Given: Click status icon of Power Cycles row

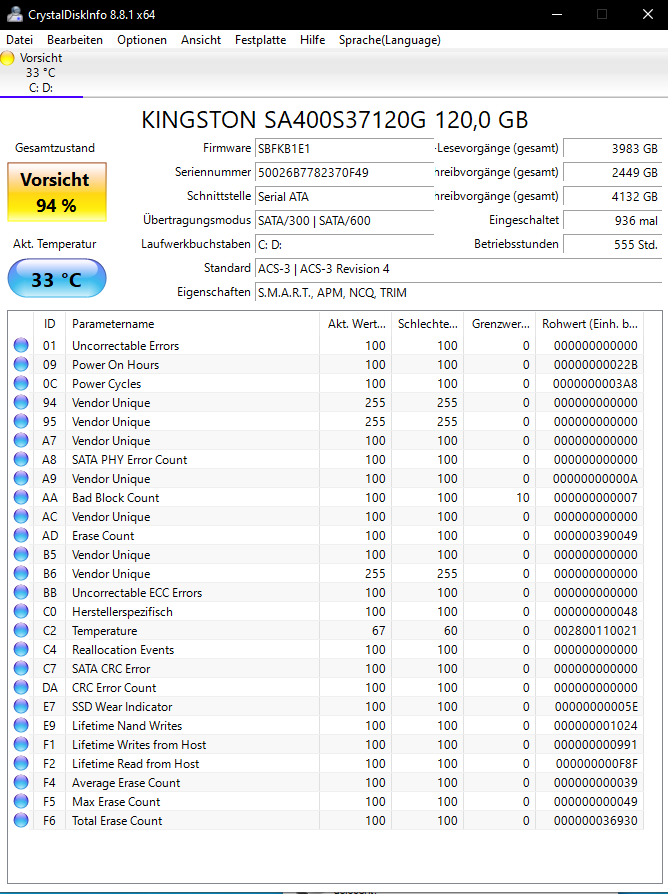Looking at the screenshot, I should tap(21, 383).
